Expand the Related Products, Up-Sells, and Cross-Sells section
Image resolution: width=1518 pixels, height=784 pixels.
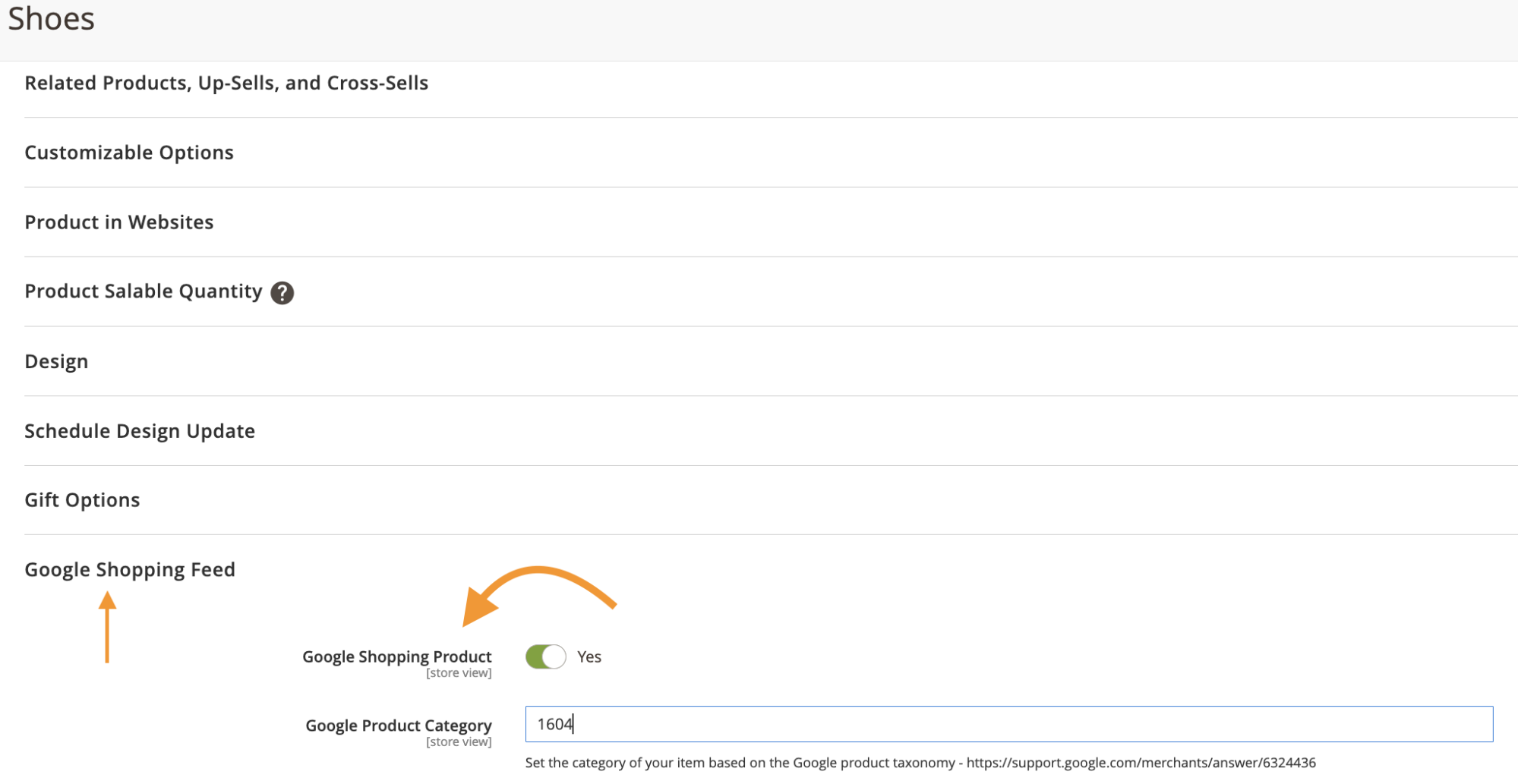click(226, 83)
